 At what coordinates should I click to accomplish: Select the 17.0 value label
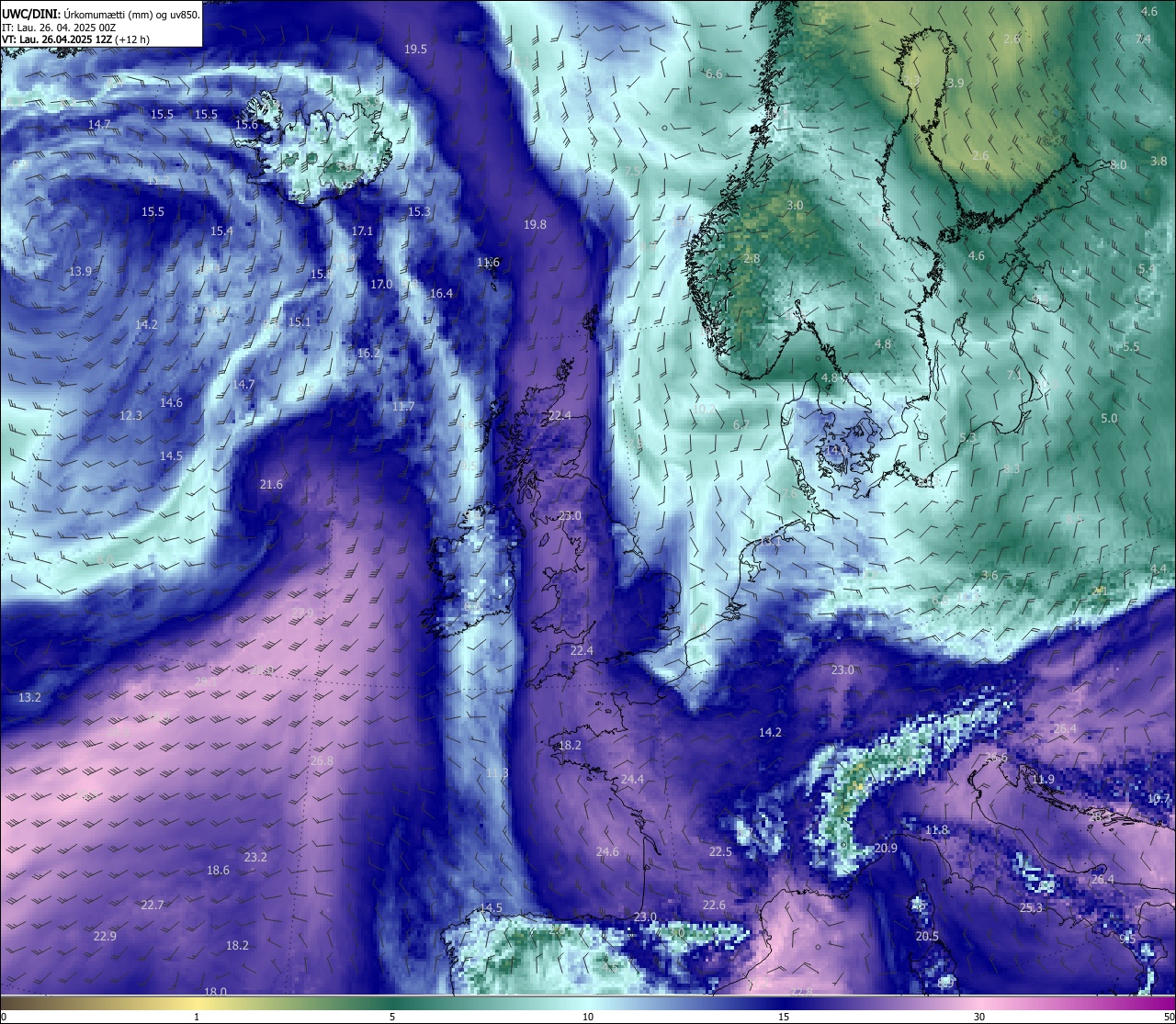[381, 285]
